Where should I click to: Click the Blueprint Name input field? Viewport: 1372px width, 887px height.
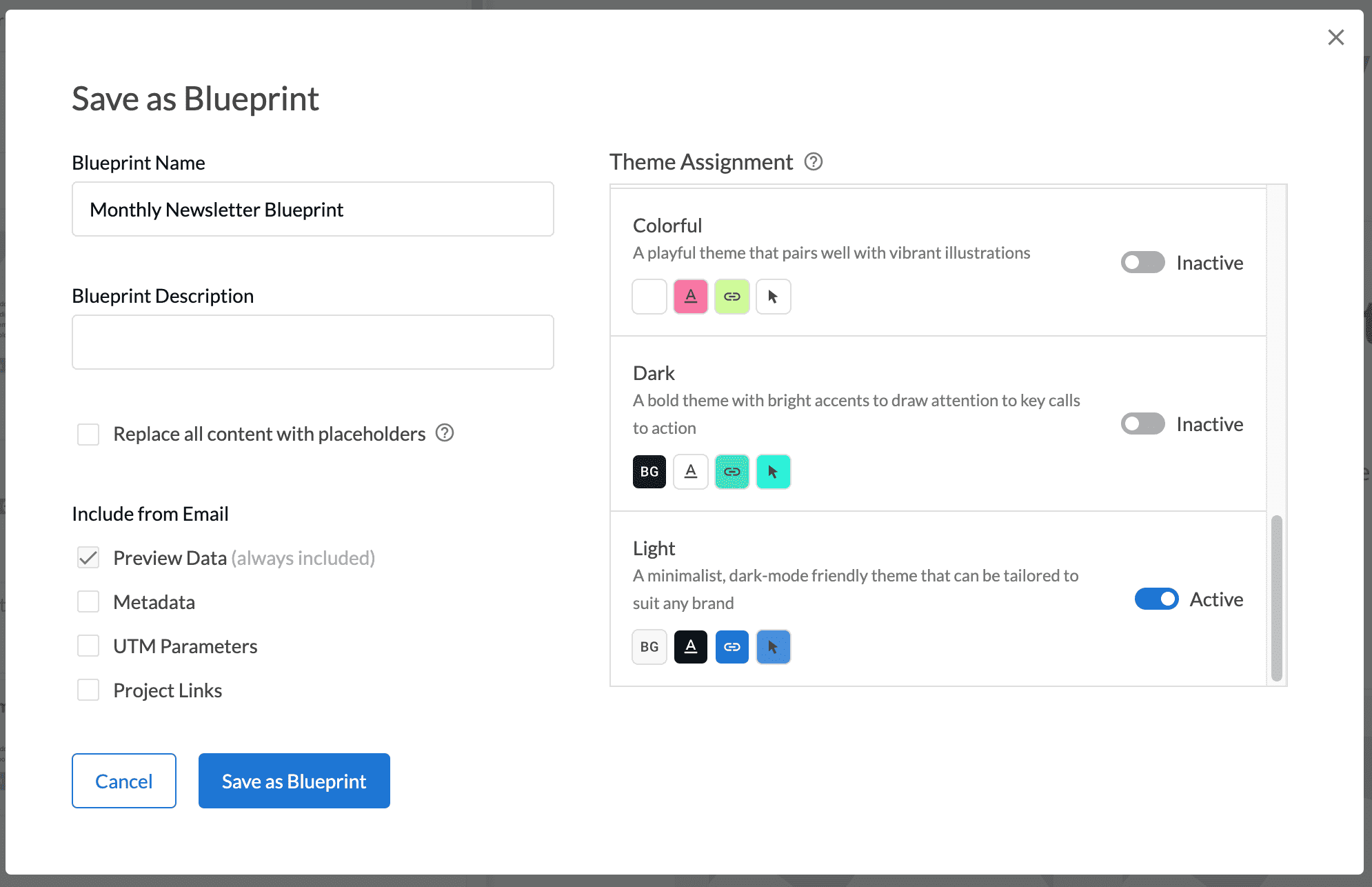[313, 209]
